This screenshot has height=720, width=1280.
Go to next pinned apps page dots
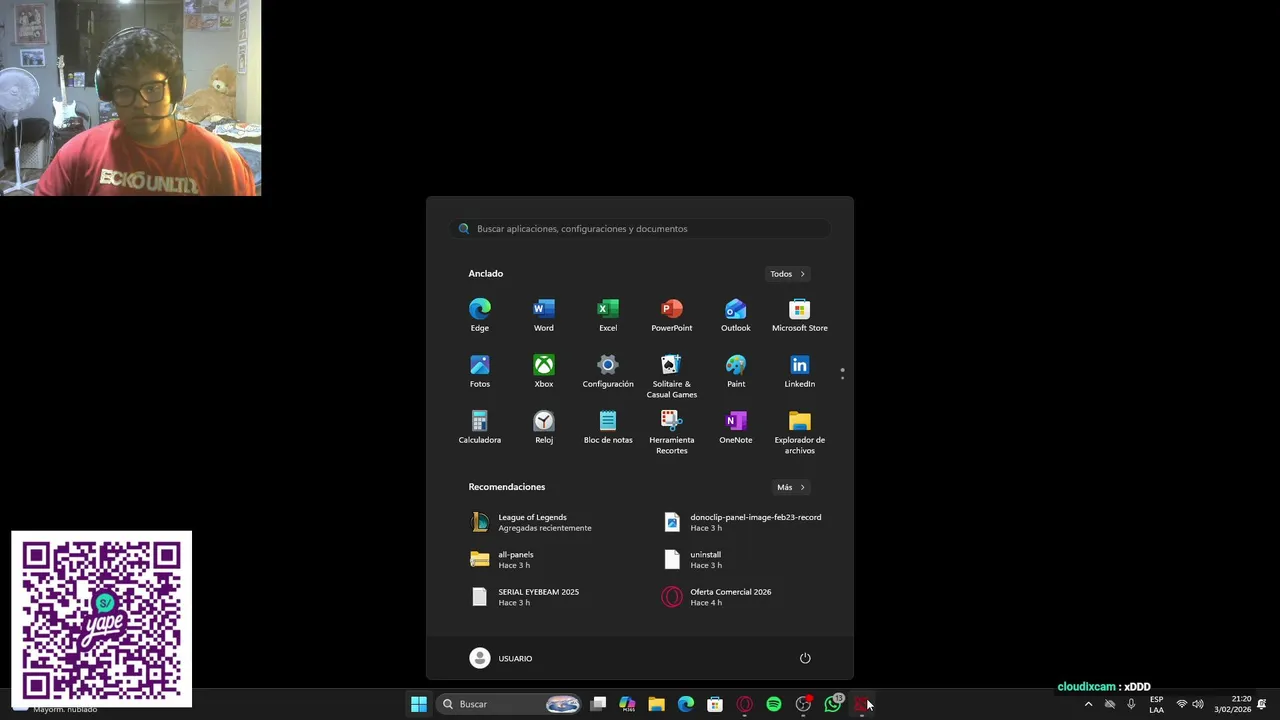click(x=843, y=374)
